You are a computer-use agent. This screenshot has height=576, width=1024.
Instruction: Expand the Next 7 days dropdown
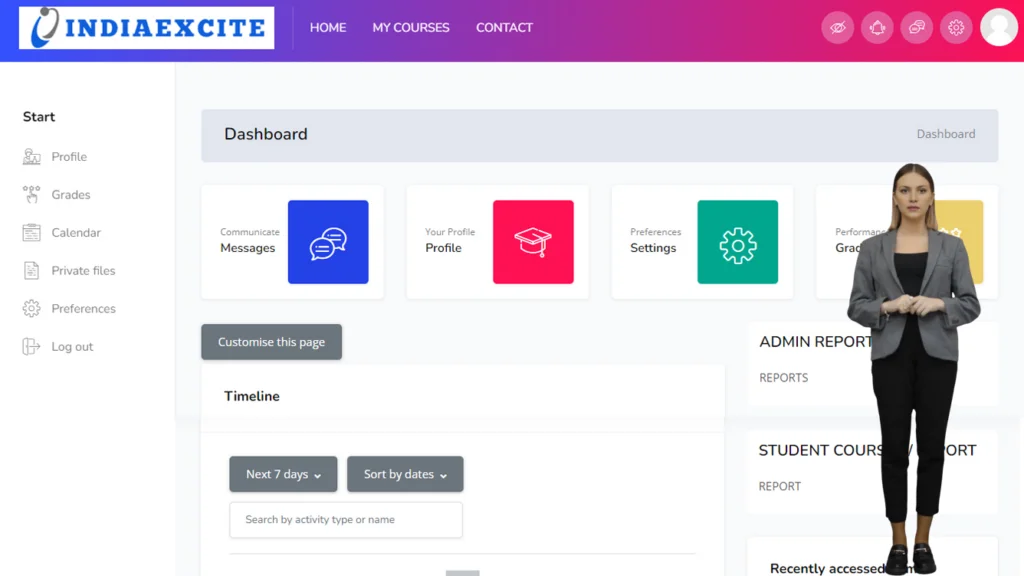[284, 474]
